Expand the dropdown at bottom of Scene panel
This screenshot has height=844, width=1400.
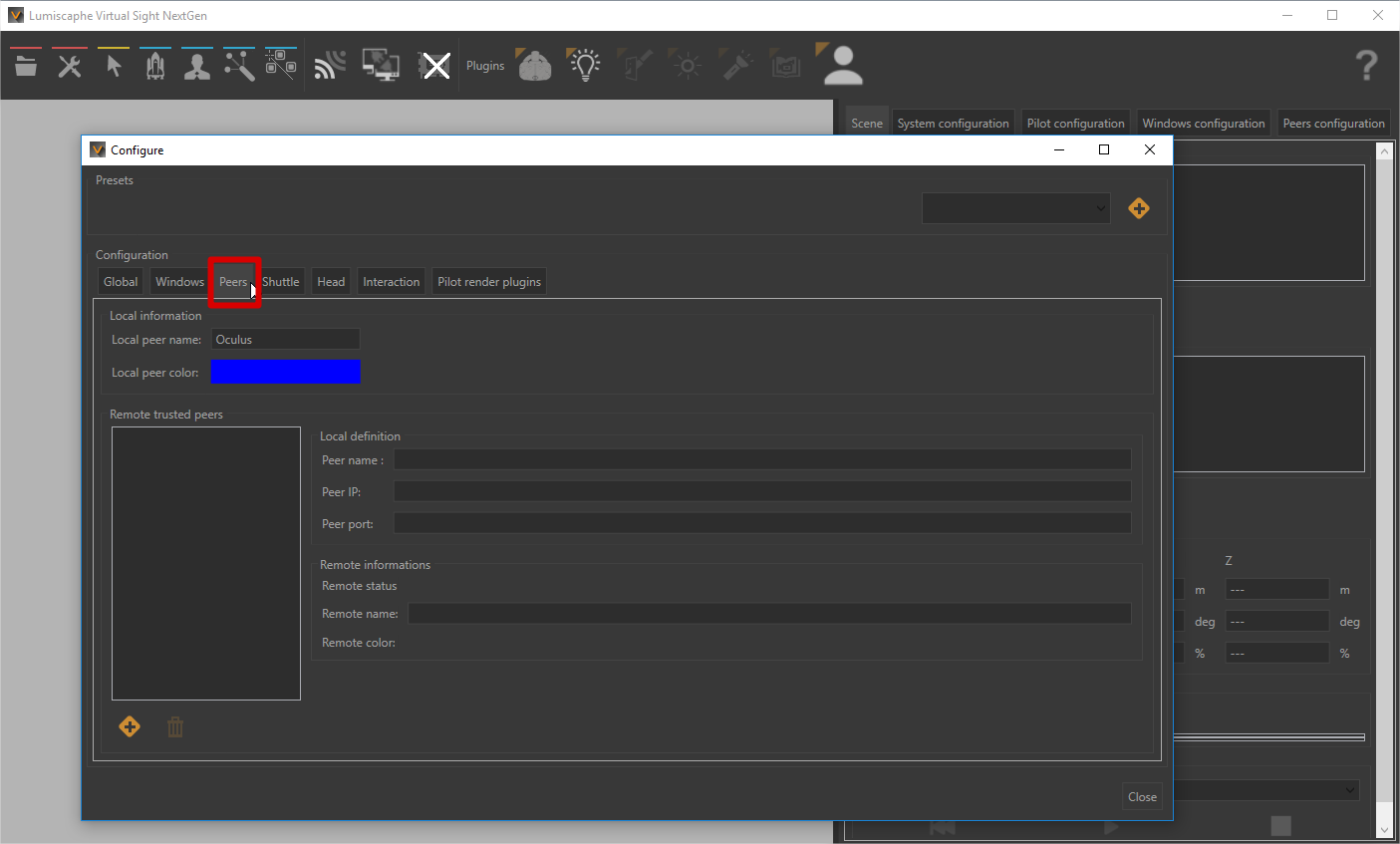[x=1350, y=790]
